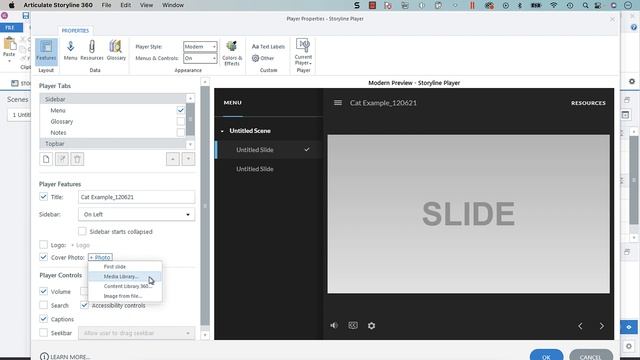Image resolution: width=640 pixels, height=360 pixels.
Task: Enable the Glossary tab checkbox
Action: tap(180, 121)
